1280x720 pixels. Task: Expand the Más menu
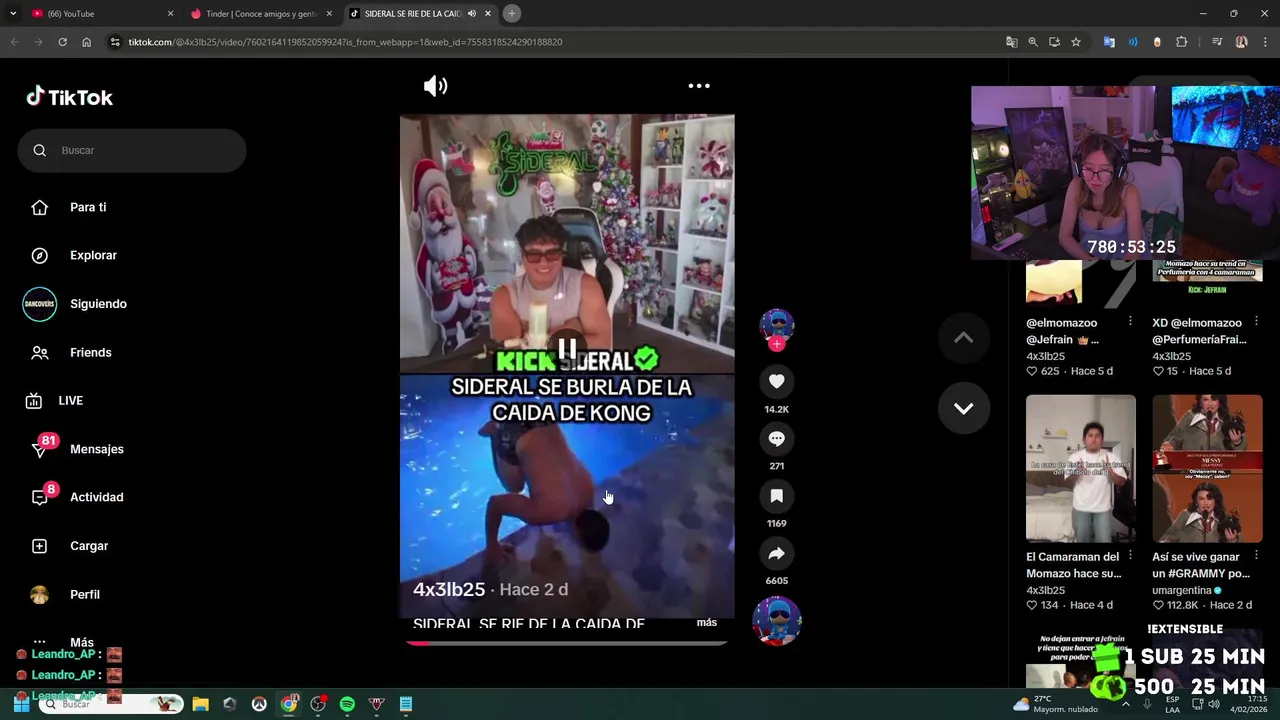pyautogui.click(x=81, y=642)
